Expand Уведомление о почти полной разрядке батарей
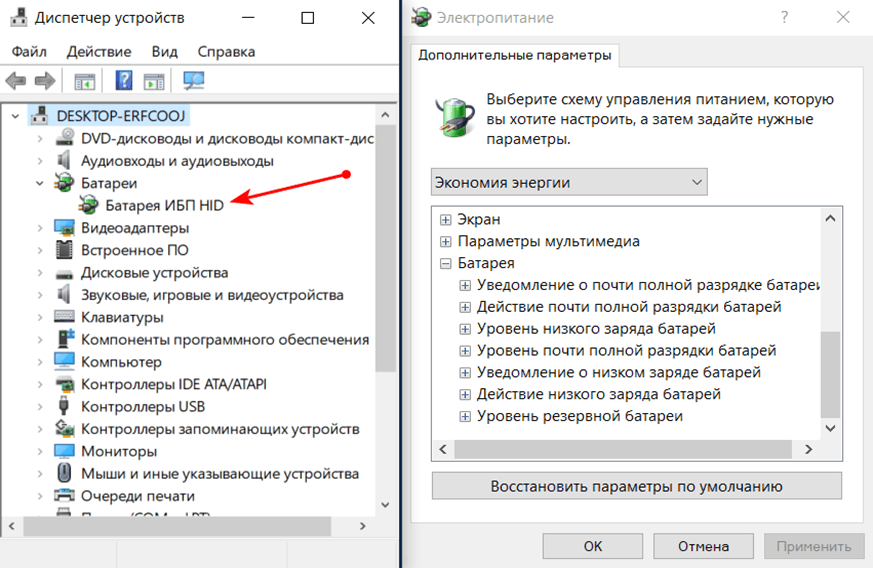Screen dimensions: 873x568 pos(465,285)
